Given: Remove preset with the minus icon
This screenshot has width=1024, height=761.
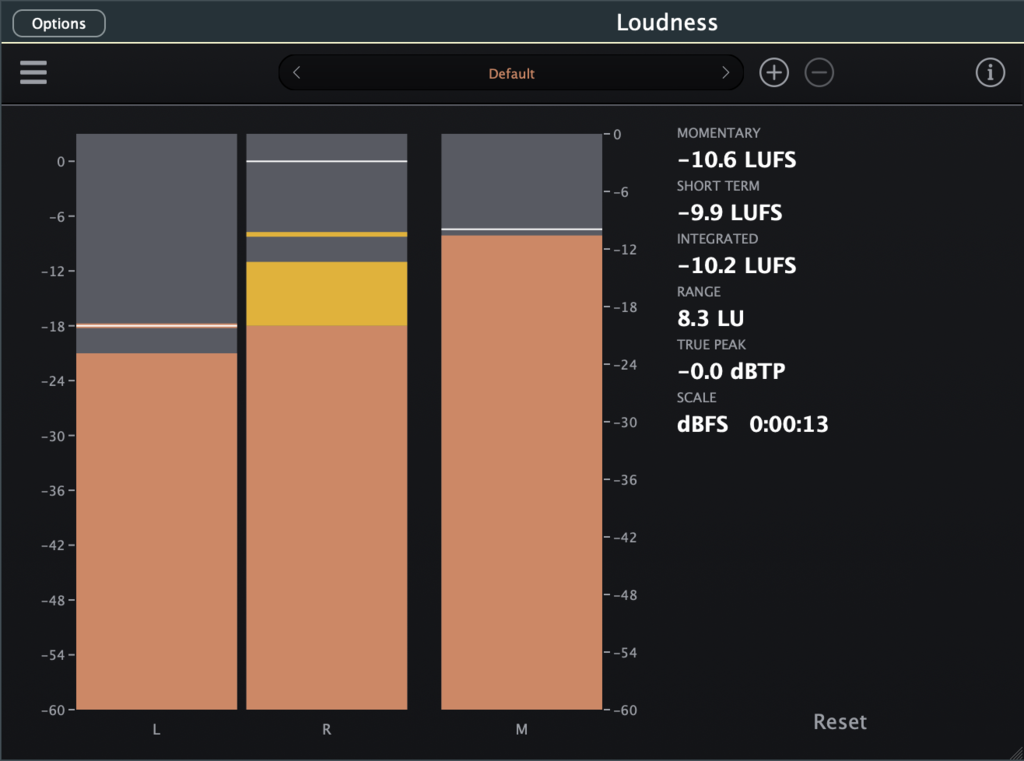Looking at the screenshot, I should click(819, 73).
